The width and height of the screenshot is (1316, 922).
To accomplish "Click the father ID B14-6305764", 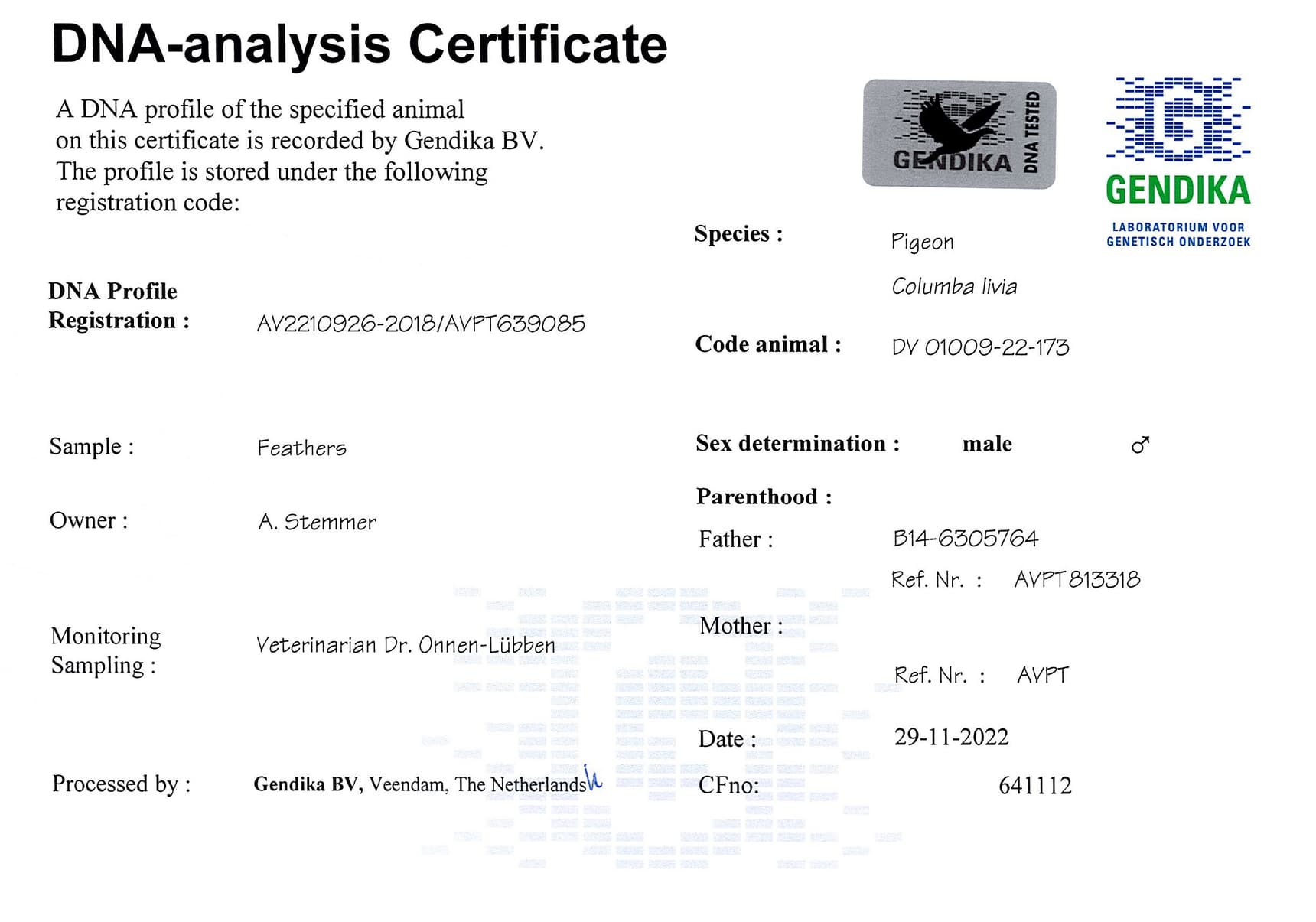I will point(966,539).
